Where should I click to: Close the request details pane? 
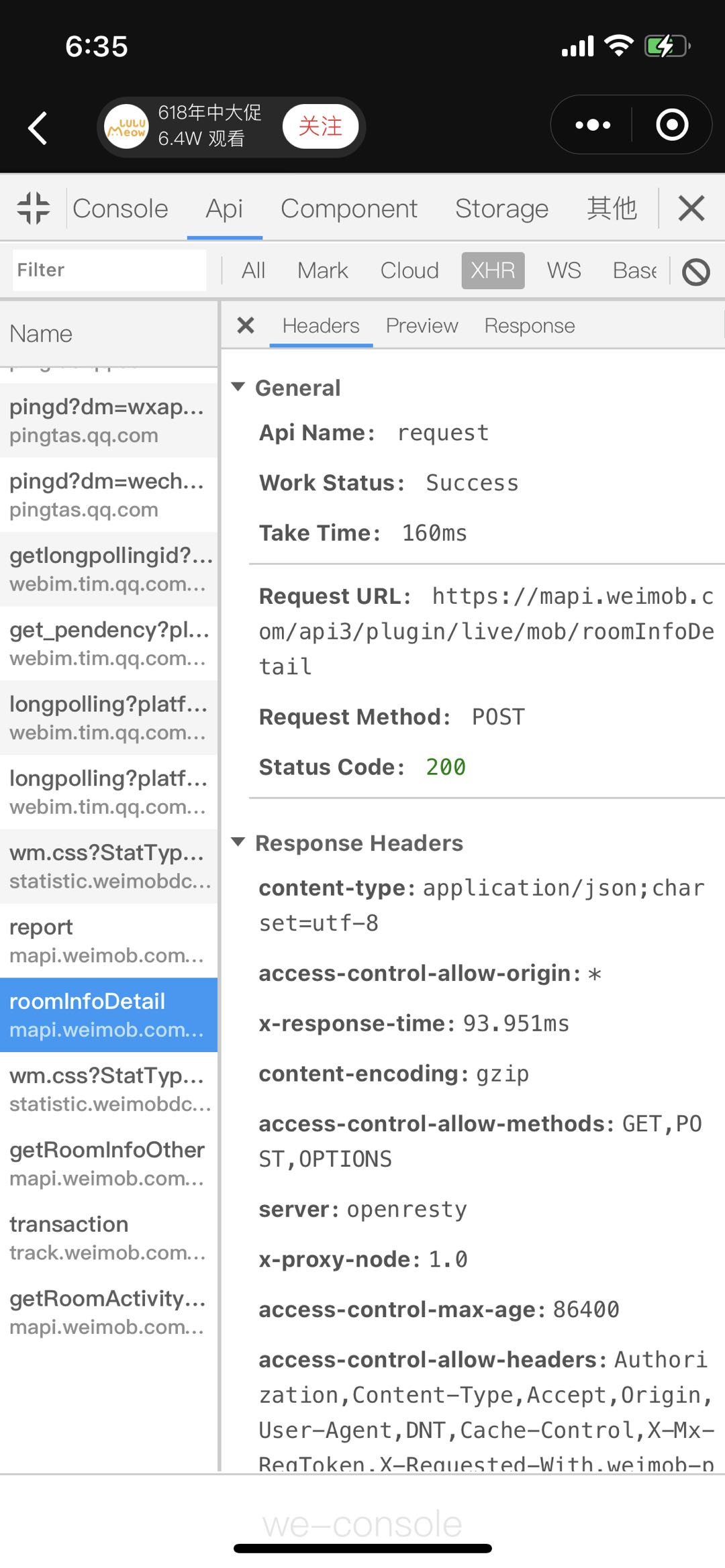pos(246,325)
